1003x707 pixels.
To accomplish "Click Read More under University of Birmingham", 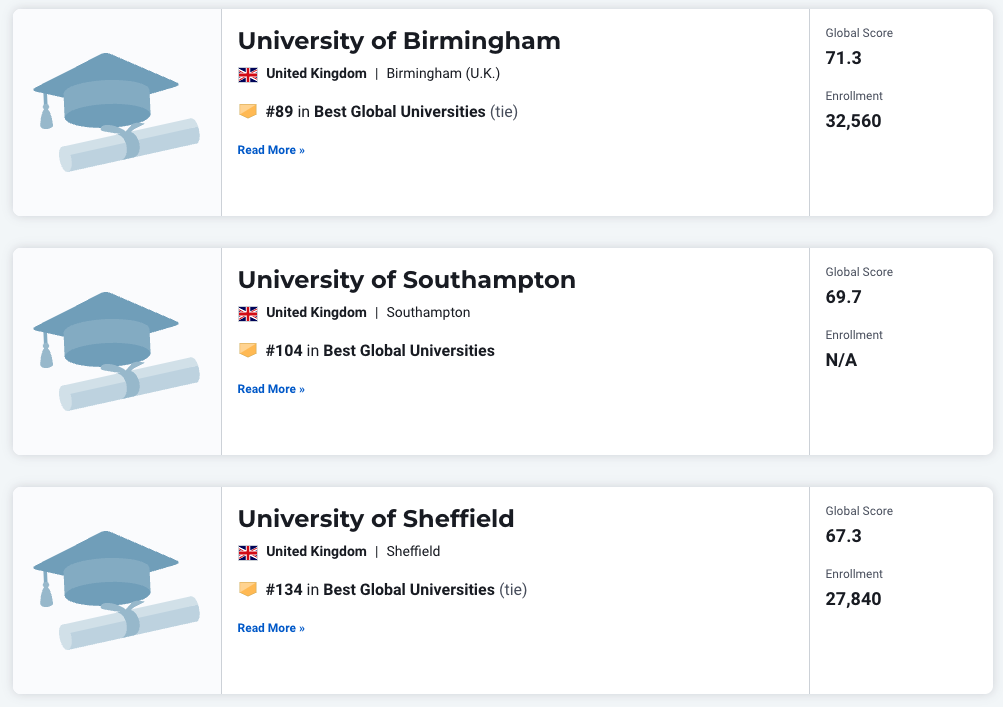I will pyautogui.click(x=271, y=150).
